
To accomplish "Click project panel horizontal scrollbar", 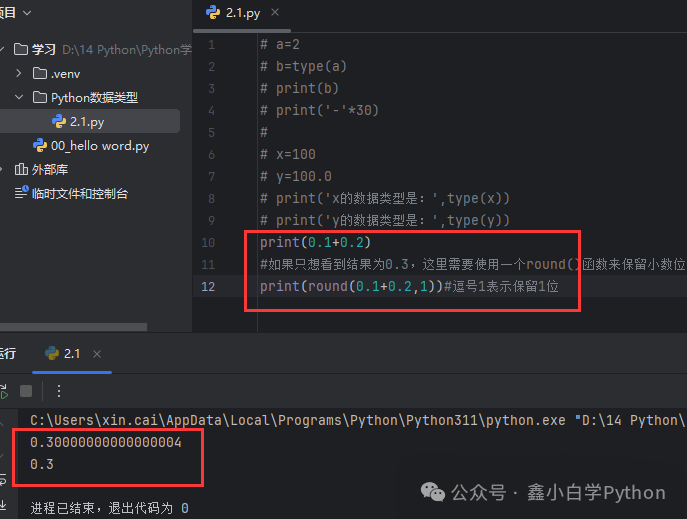I will click(74, 327).
